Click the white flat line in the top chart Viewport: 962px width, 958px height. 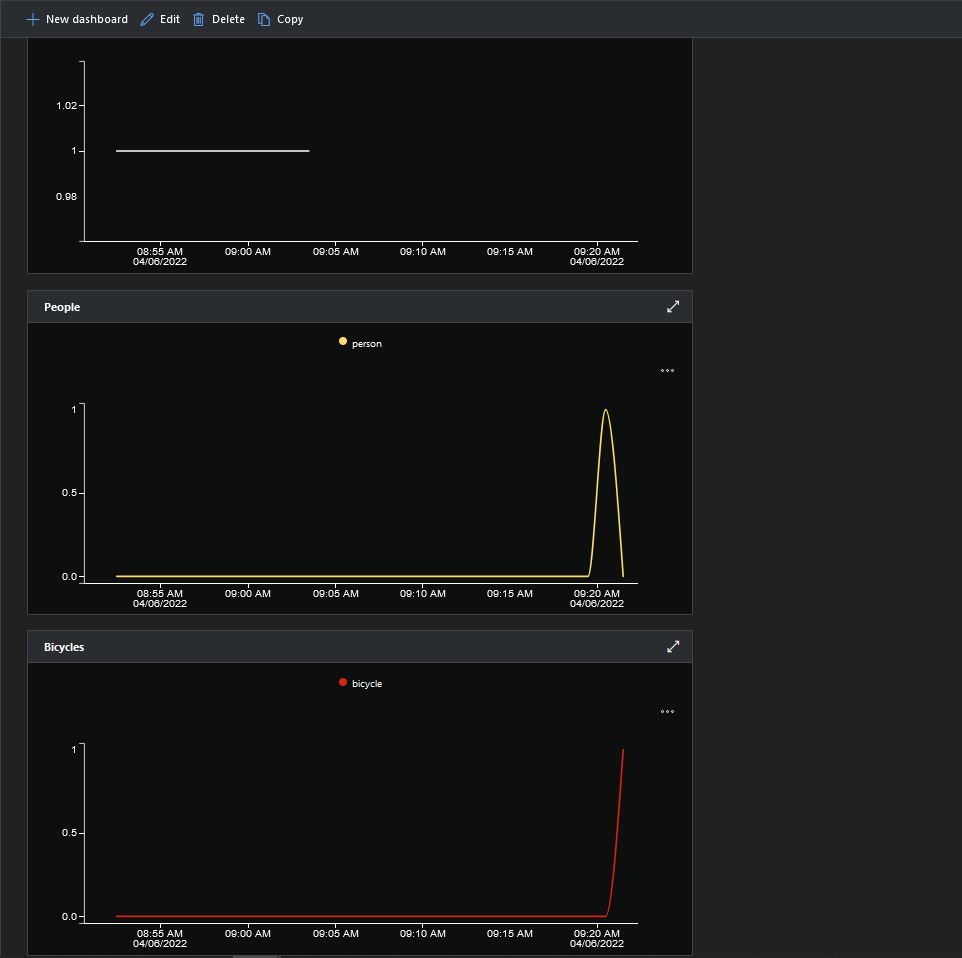[x=212, y=151]
